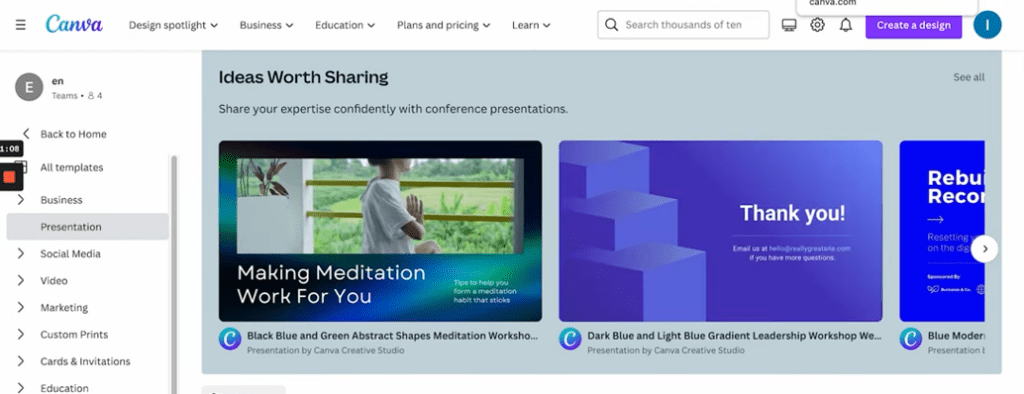1024x394 pixels.
Task: Click the back arrow beside Back to Home
Action: coord(25,133)
